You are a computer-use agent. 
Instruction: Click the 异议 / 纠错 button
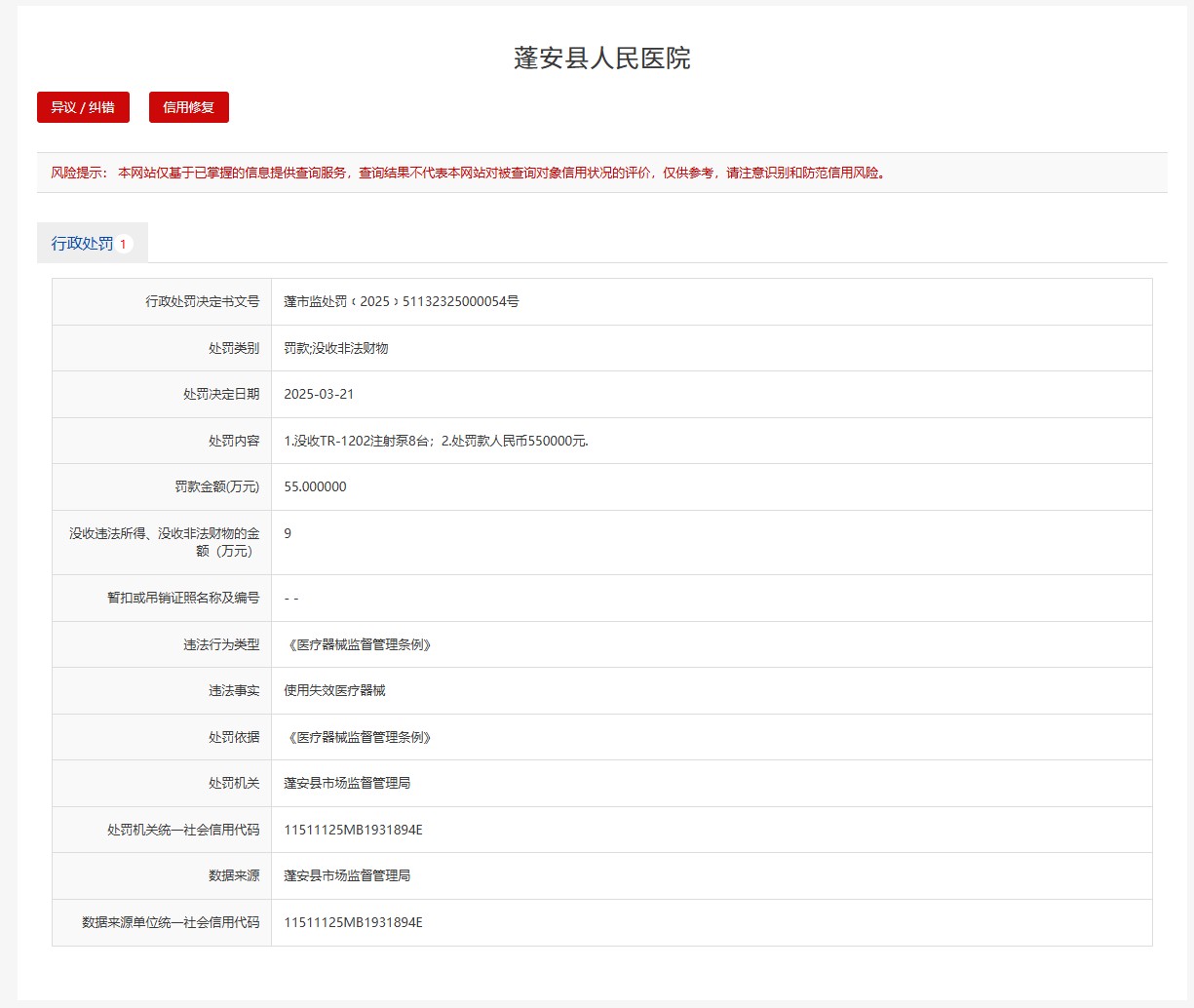[83, 107]
